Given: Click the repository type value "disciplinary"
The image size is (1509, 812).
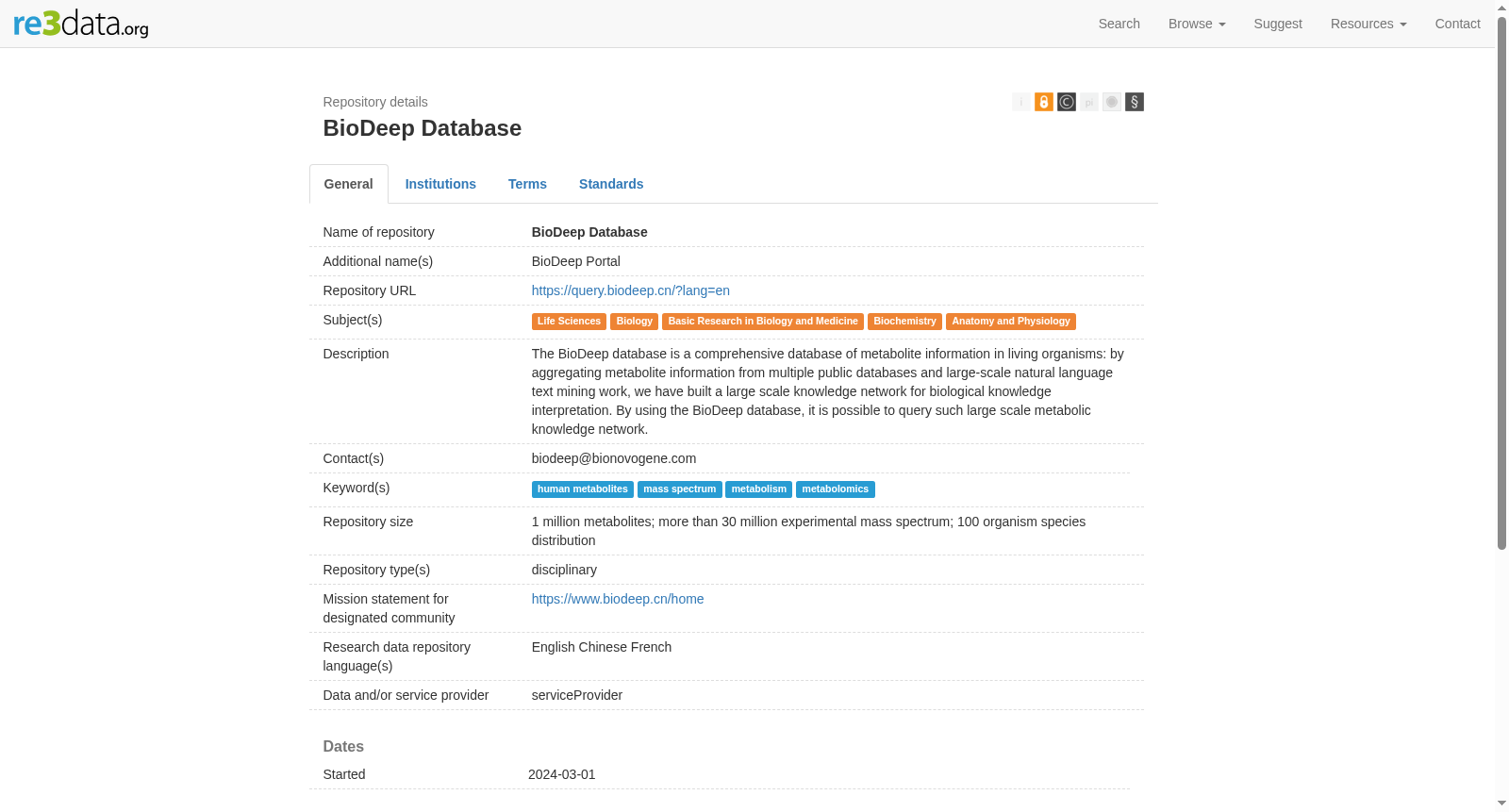Looking at the screenshot, I should tap(564, 570).
